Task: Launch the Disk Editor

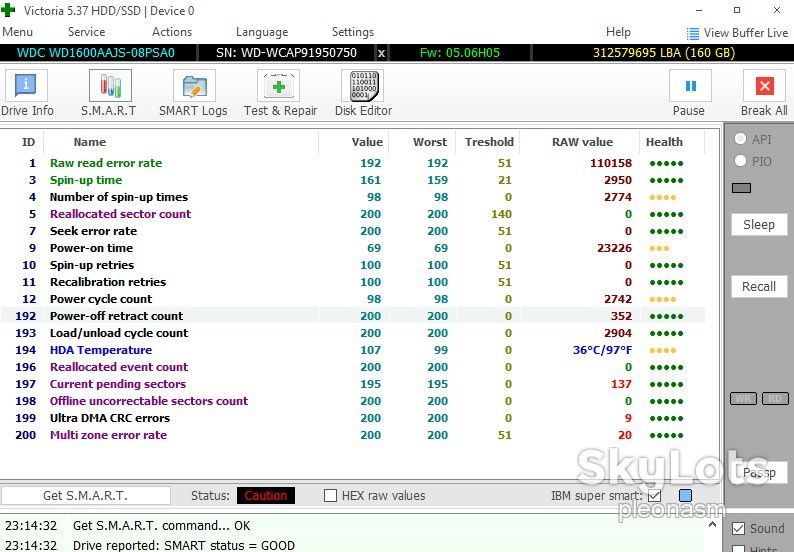Action: pyautogui.click(x=363, y=86)
